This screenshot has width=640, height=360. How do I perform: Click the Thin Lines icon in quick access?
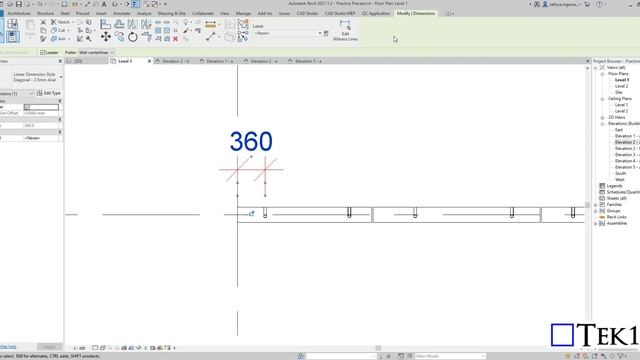click(136, 4)
